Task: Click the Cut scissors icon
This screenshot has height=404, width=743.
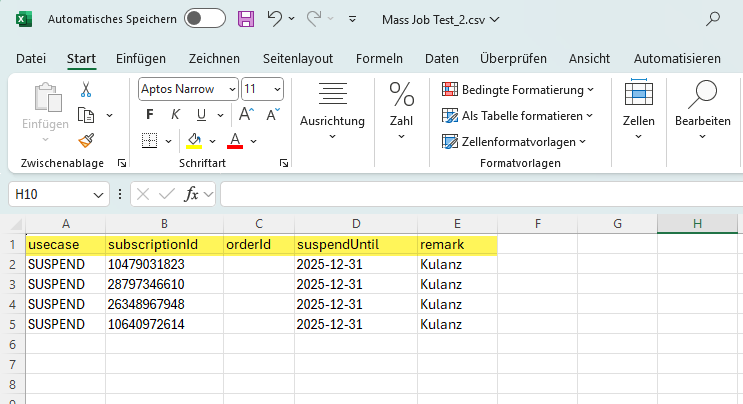Action: pos(86,89)
